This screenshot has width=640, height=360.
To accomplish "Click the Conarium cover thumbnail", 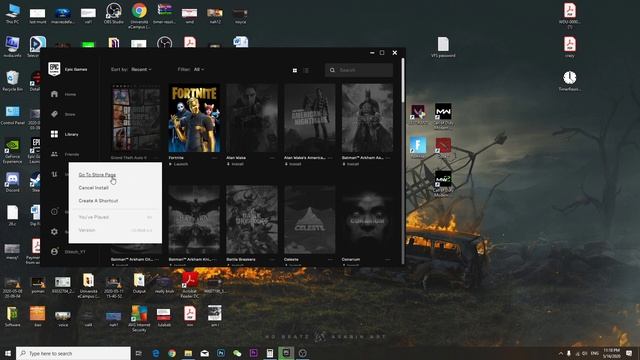I will click(368, 220).
